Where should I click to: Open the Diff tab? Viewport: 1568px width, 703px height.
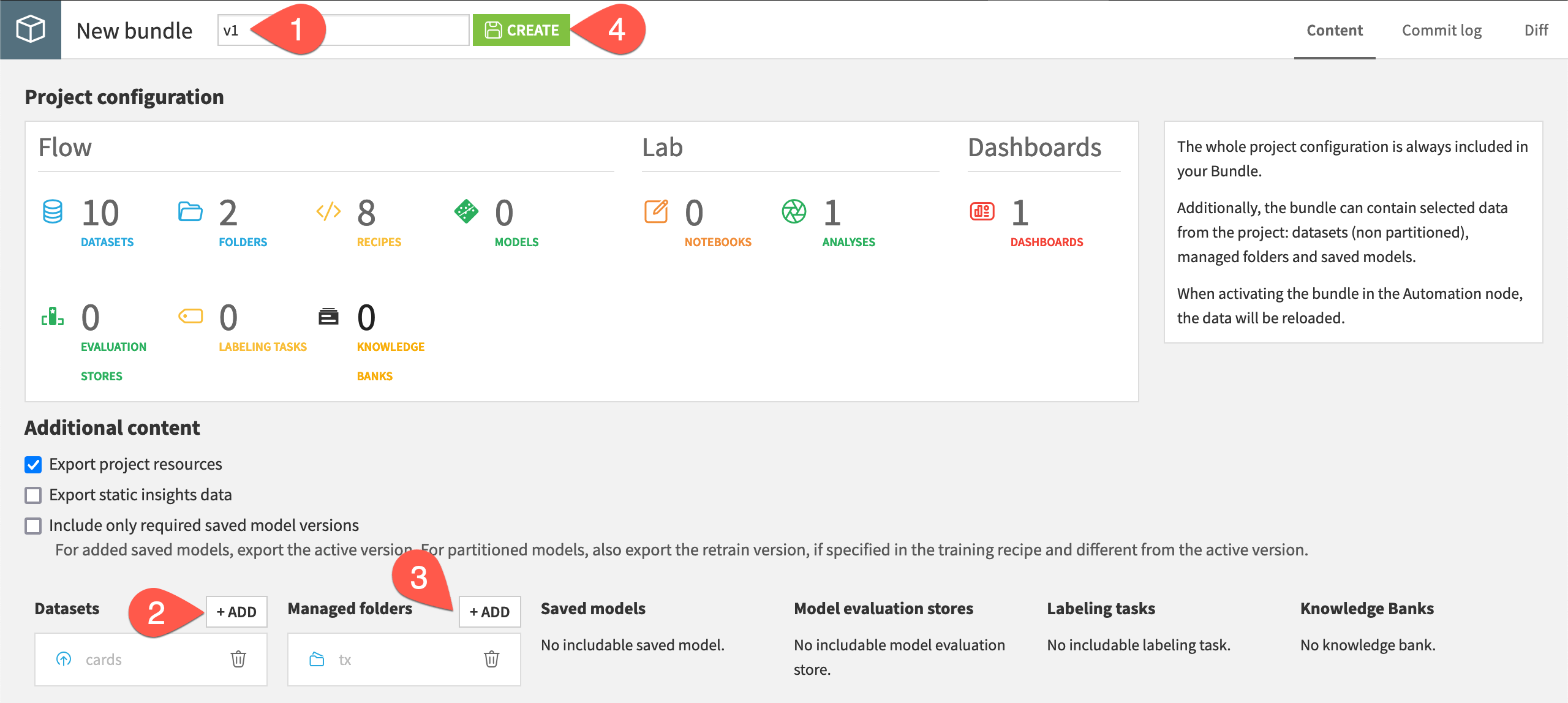click(1536, 30)
